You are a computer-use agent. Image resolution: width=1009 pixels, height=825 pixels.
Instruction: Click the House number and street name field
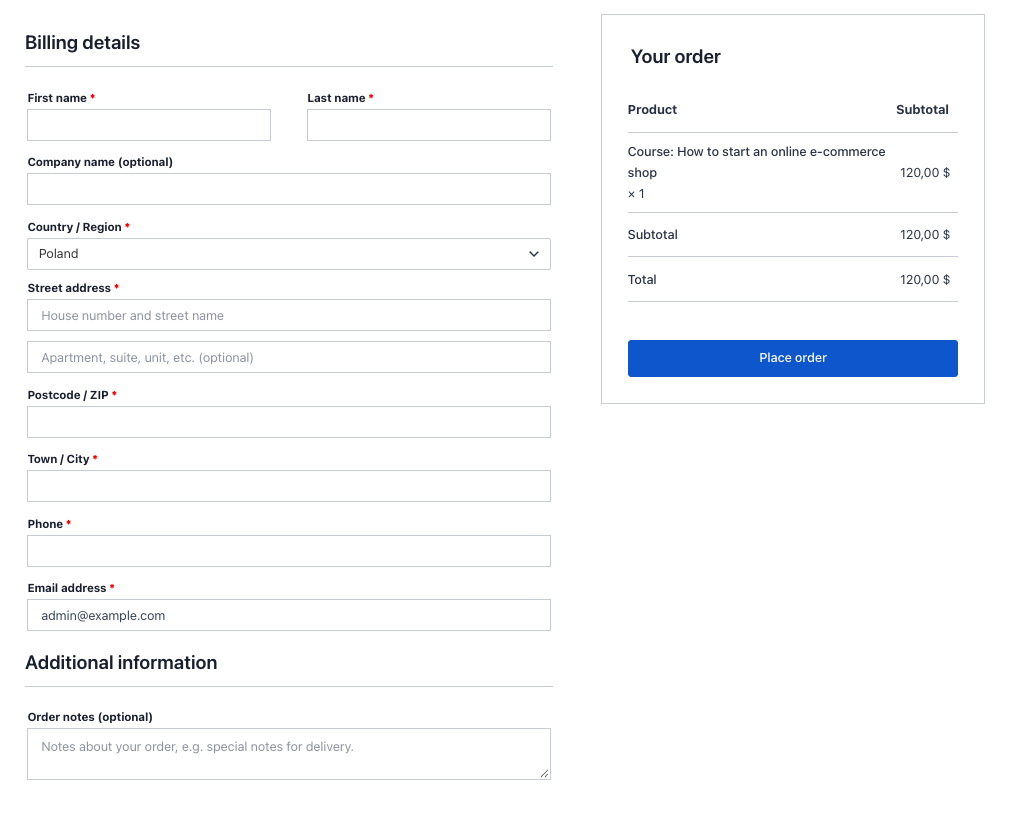pos(289,315)
